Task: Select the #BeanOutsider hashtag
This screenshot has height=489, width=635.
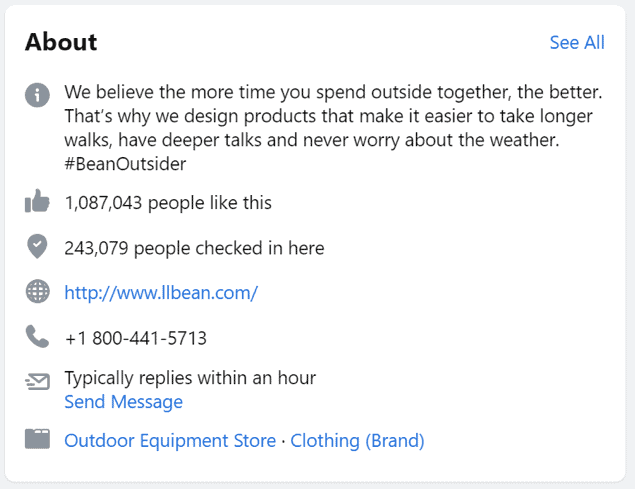Action: tap(125, 164)
